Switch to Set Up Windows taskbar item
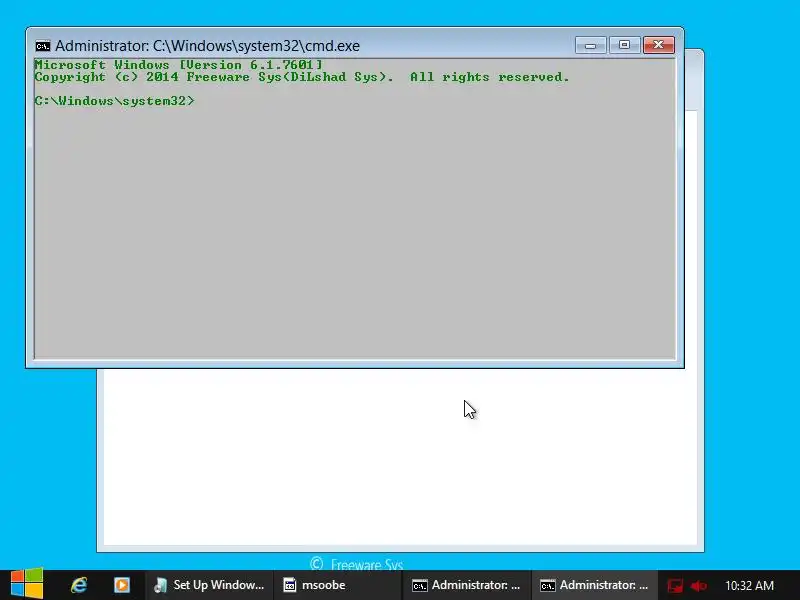Screen dimensions: 800x600 [209, 585]
